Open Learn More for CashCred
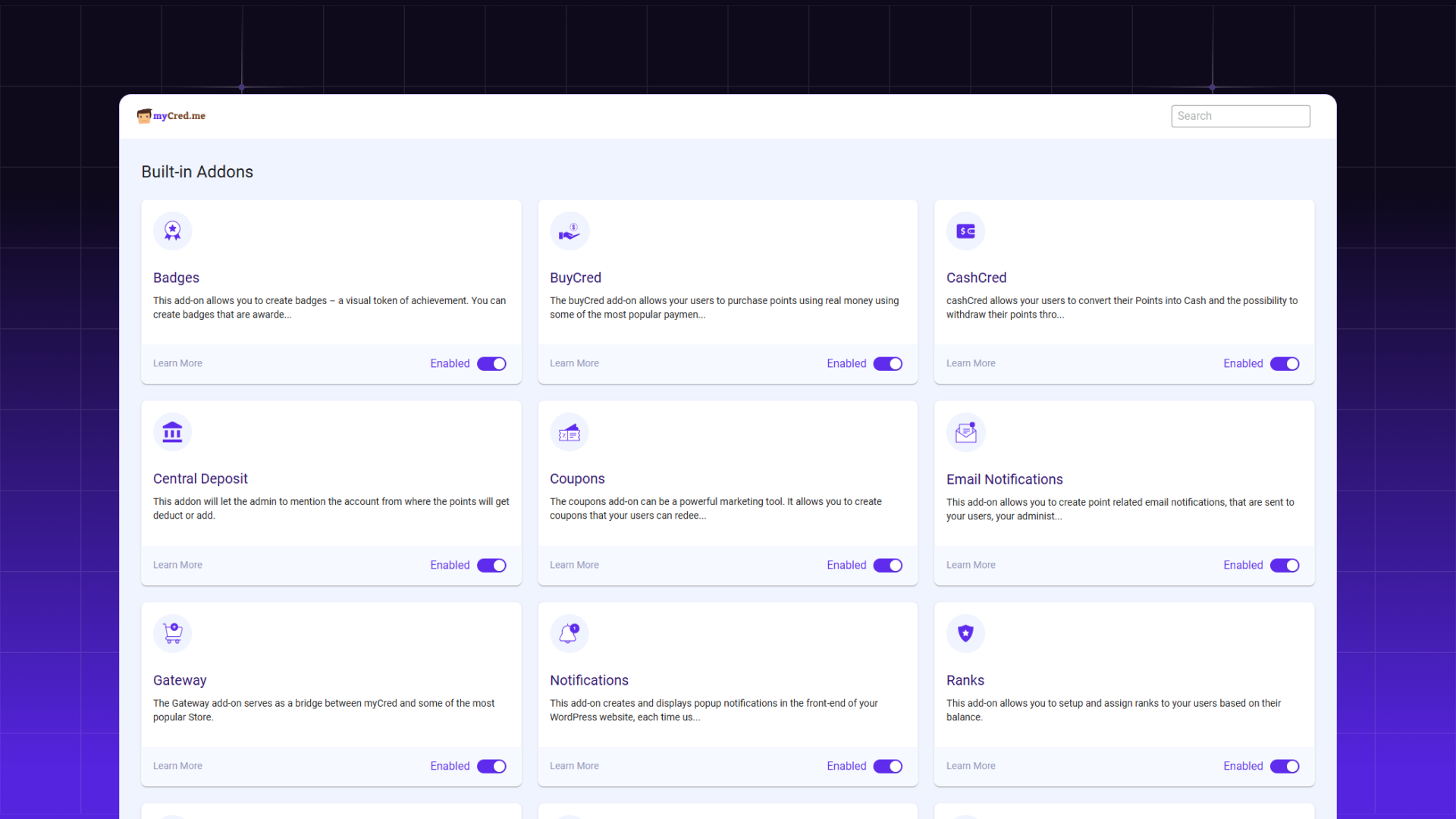Screen dimensions: 1456x819 970,364
